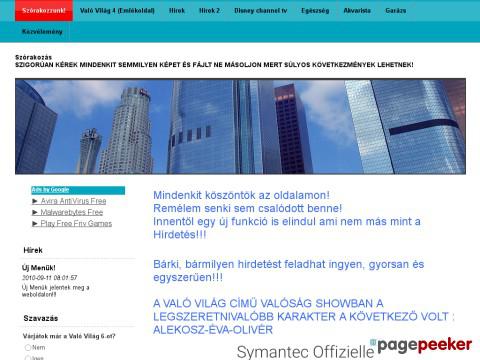The width and height of the screenshot is (480, 360).
Task: Open Disney channel tv page
Action: 260,11
